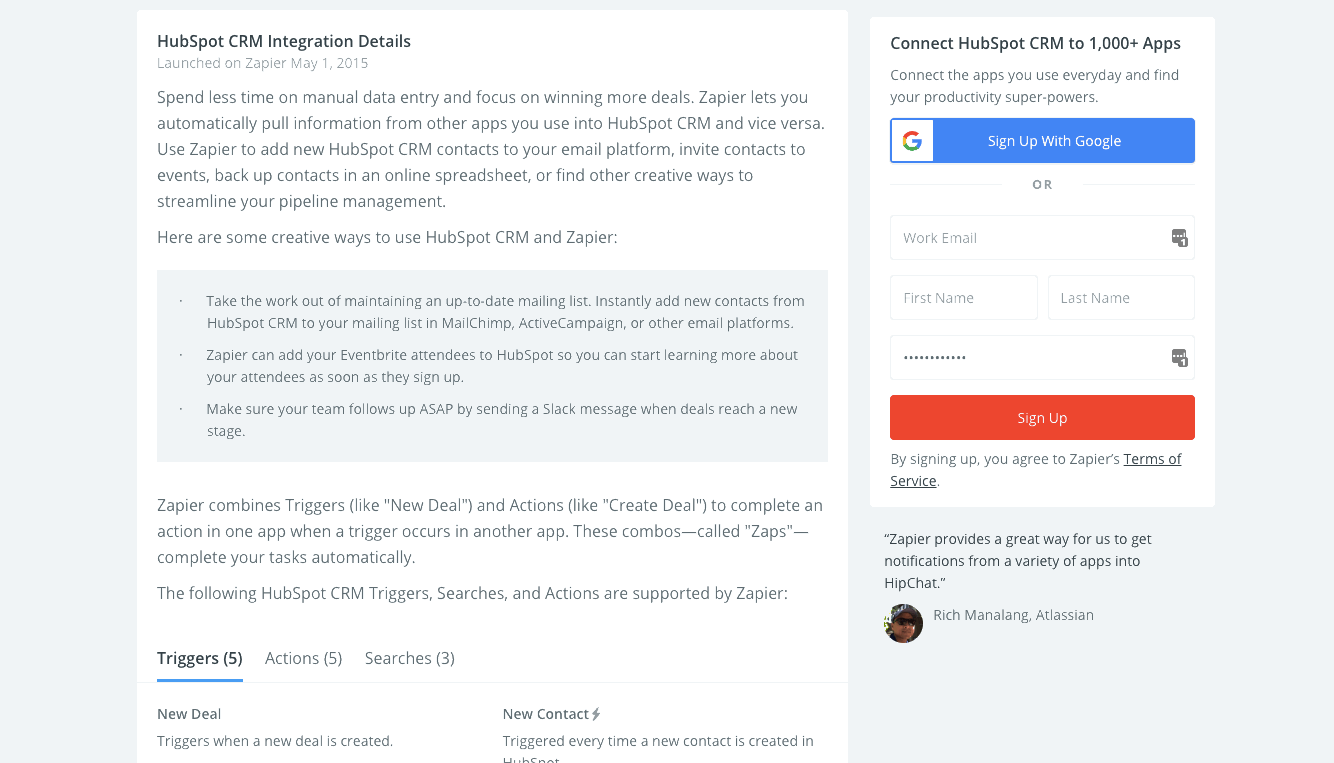Click the HubSpot CRM Integration Details heading

click(284, 41)
